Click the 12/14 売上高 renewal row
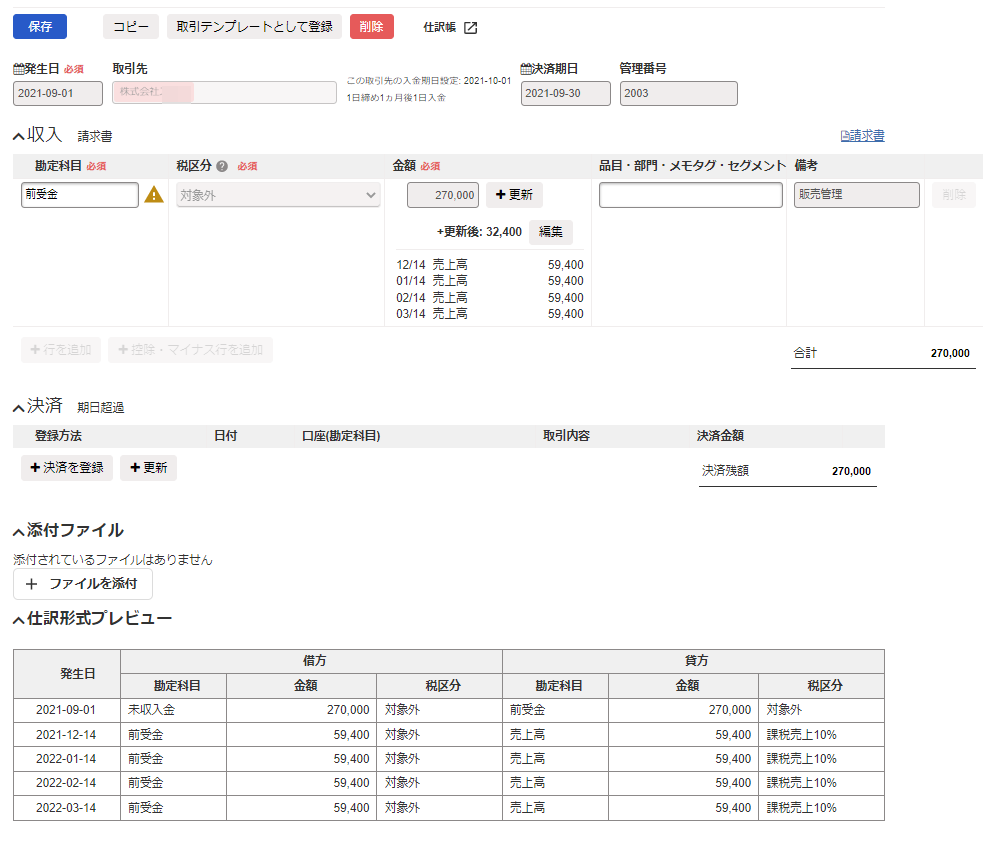Screen dimensions: 1002x841 [489, 265]
